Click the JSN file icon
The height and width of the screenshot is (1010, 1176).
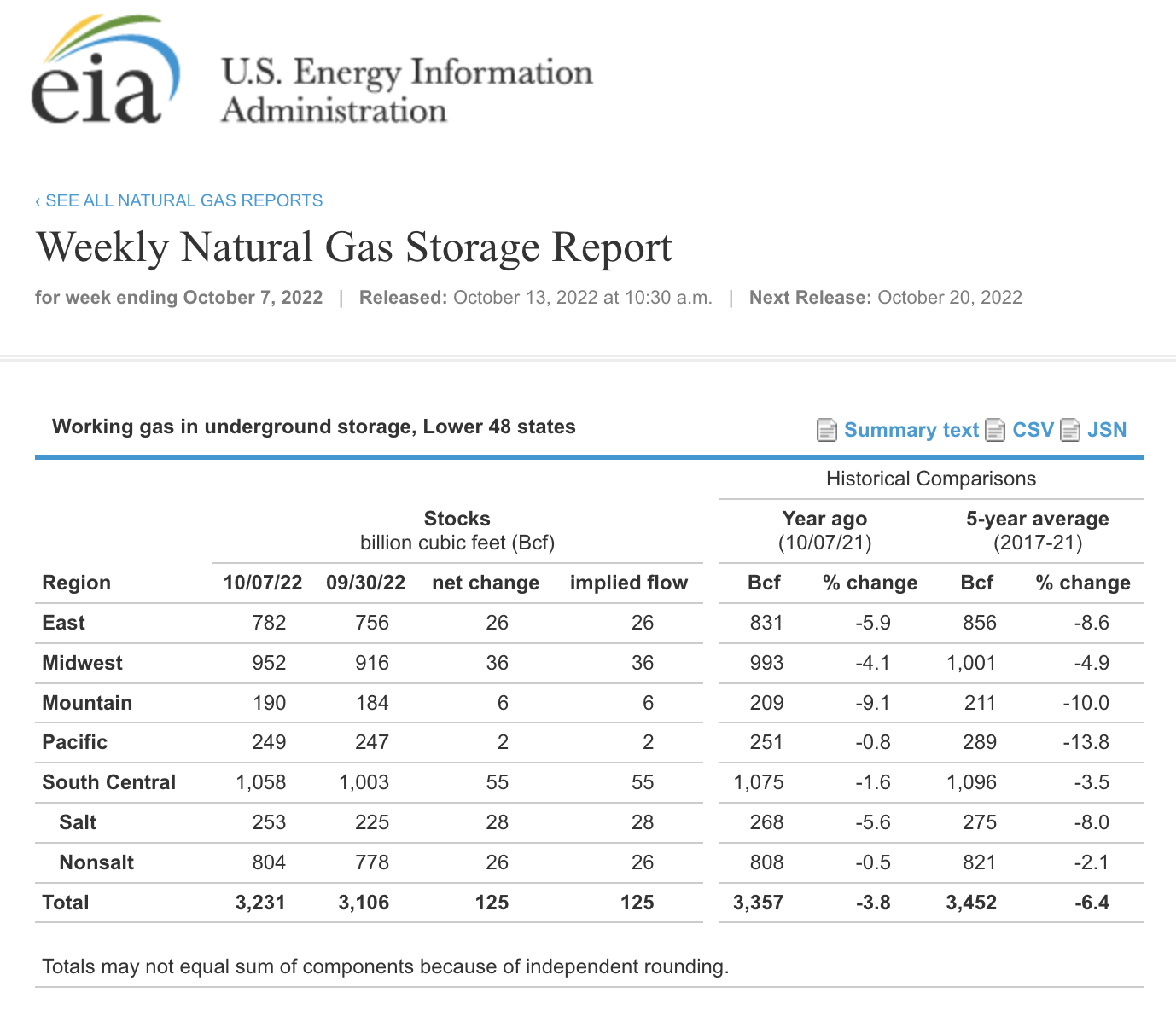tap(1069, 430)
